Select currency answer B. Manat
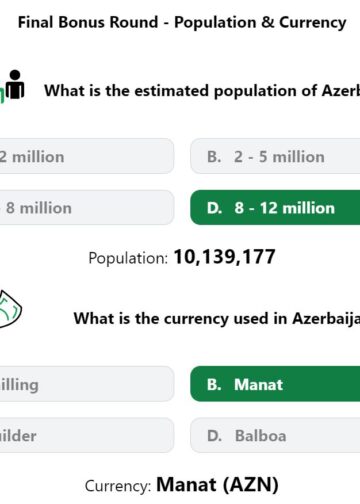 pos(275,384)
